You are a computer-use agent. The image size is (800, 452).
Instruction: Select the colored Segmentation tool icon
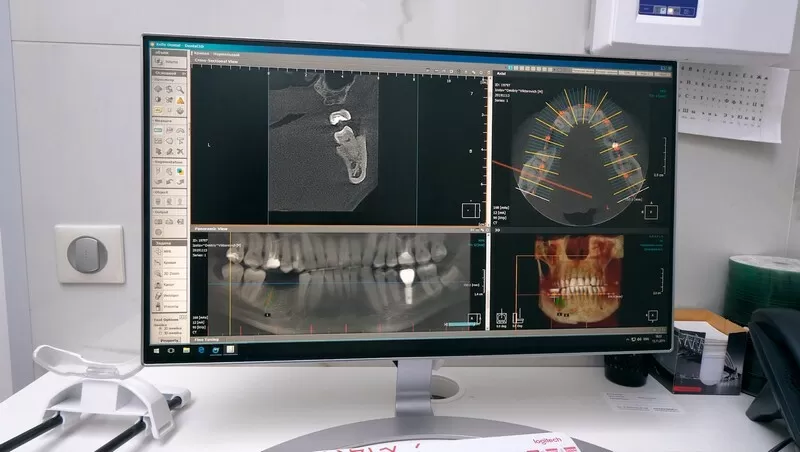click(180, 171)
